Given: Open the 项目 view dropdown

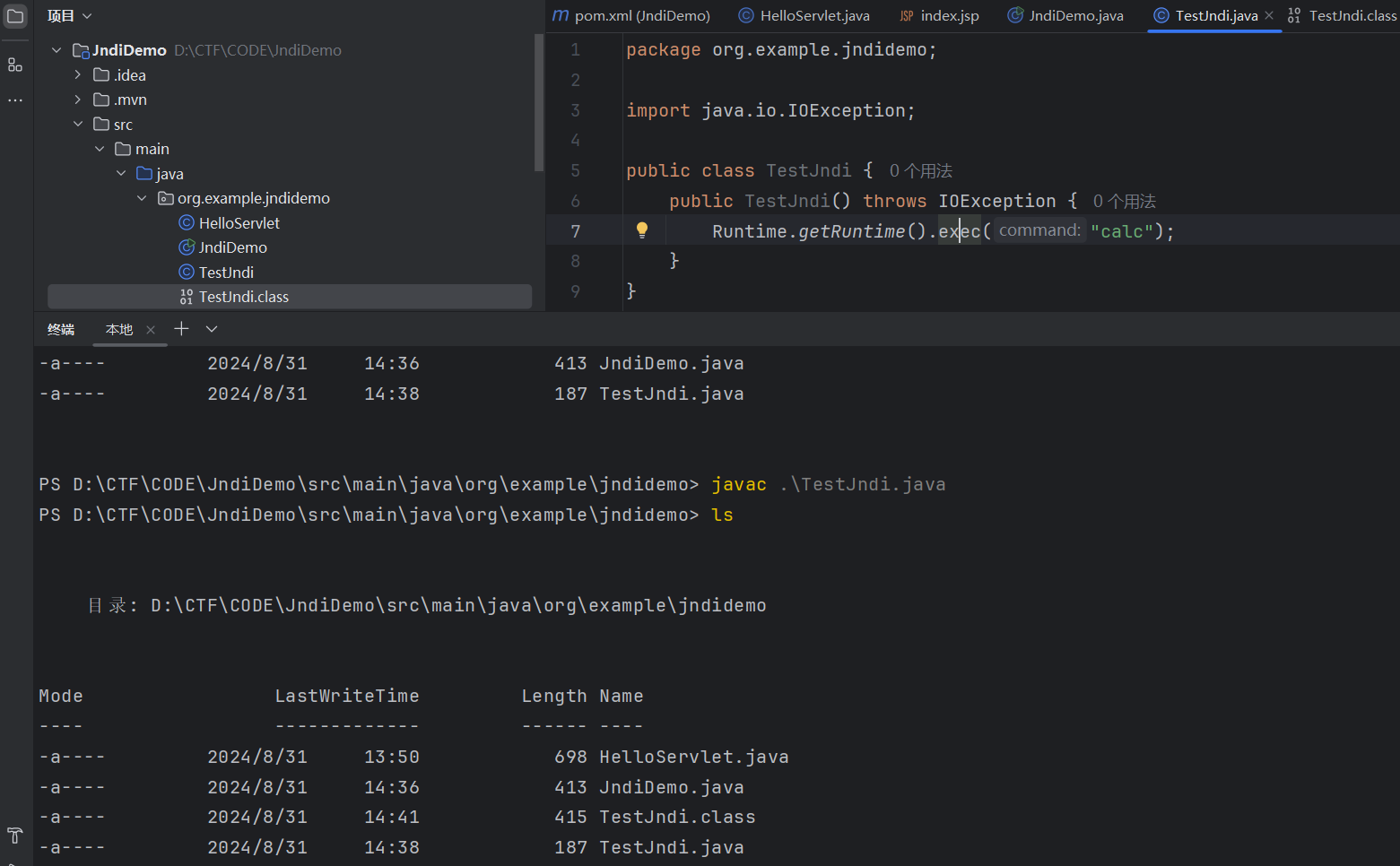Looking at the screenshot, I should tap(70, 16).
